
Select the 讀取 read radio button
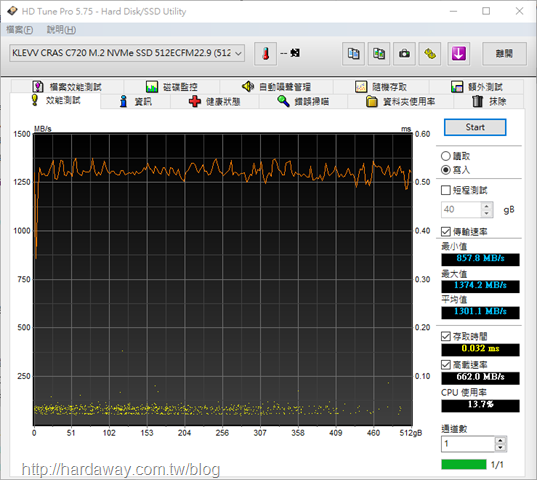point(446,156)
